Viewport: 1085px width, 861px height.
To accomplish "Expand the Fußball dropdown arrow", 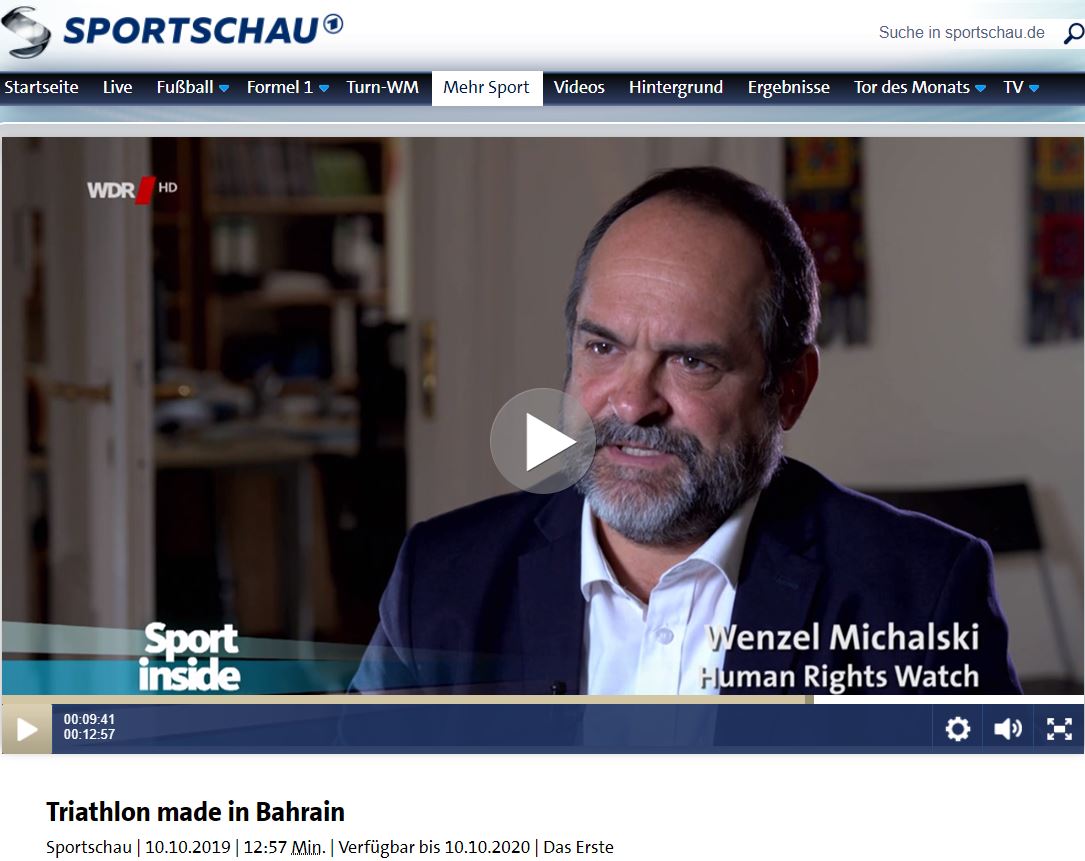I will (224, 89).
